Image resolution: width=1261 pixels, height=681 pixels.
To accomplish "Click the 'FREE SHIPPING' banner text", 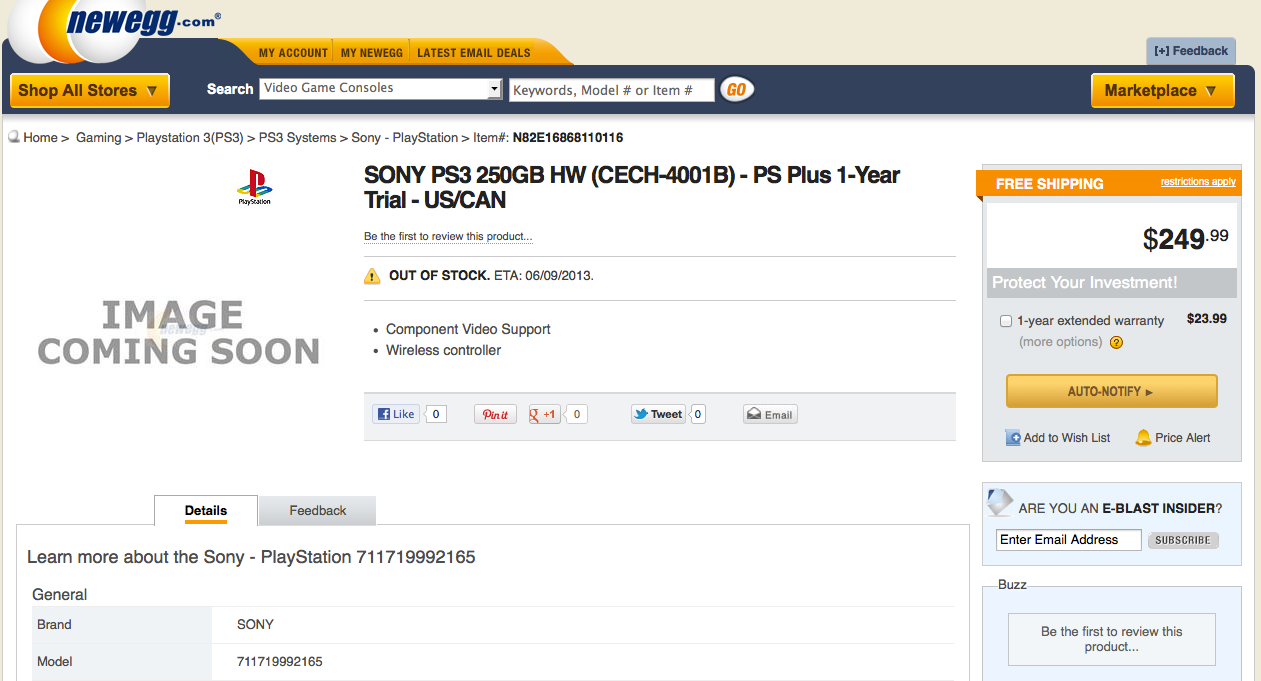I will click(1050, 184).
